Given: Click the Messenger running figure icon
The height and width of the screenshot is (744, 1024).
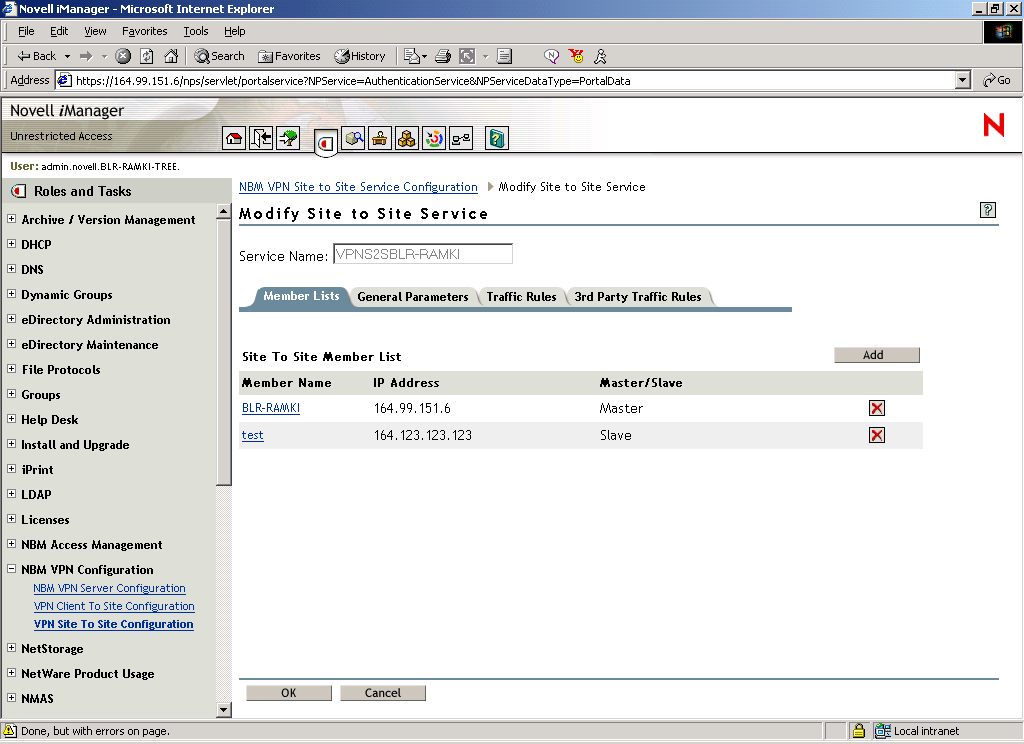Looking at the screenshot, I should [600, 56].
